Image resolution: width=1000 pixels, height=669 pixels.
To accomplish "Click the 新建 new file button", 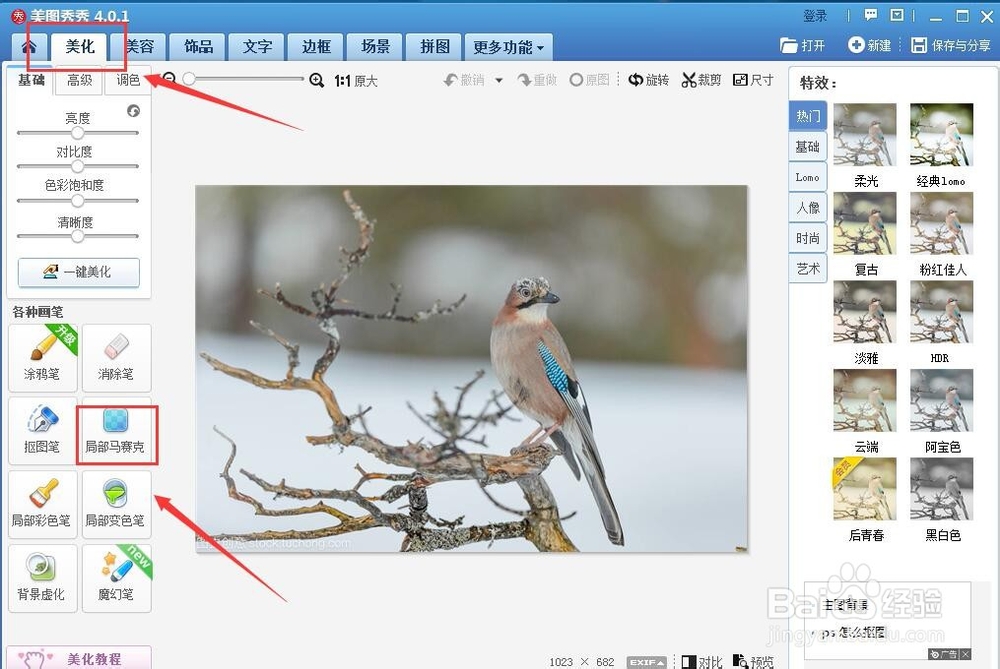I will tap(869, 45).
